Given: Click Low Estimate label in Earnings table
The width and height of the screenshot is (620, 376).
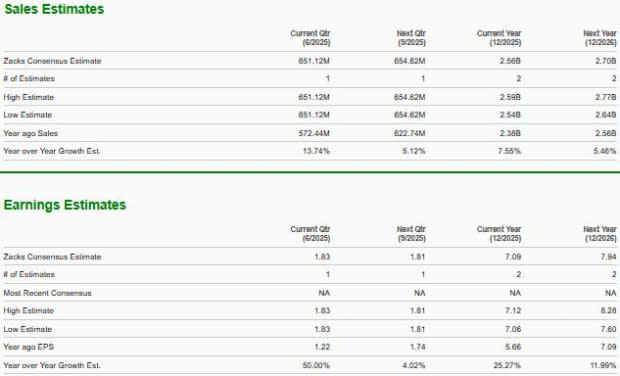Looking at the screenshot, I should (x=28, y=329).
